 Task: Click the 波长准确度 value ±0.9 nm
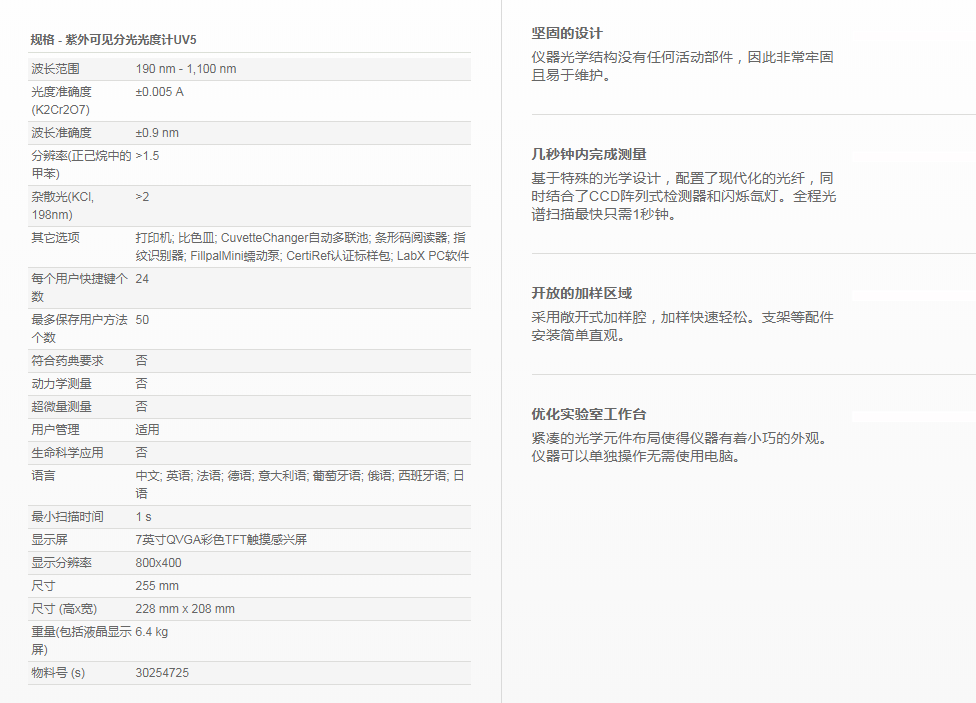(x=157, y=133)
